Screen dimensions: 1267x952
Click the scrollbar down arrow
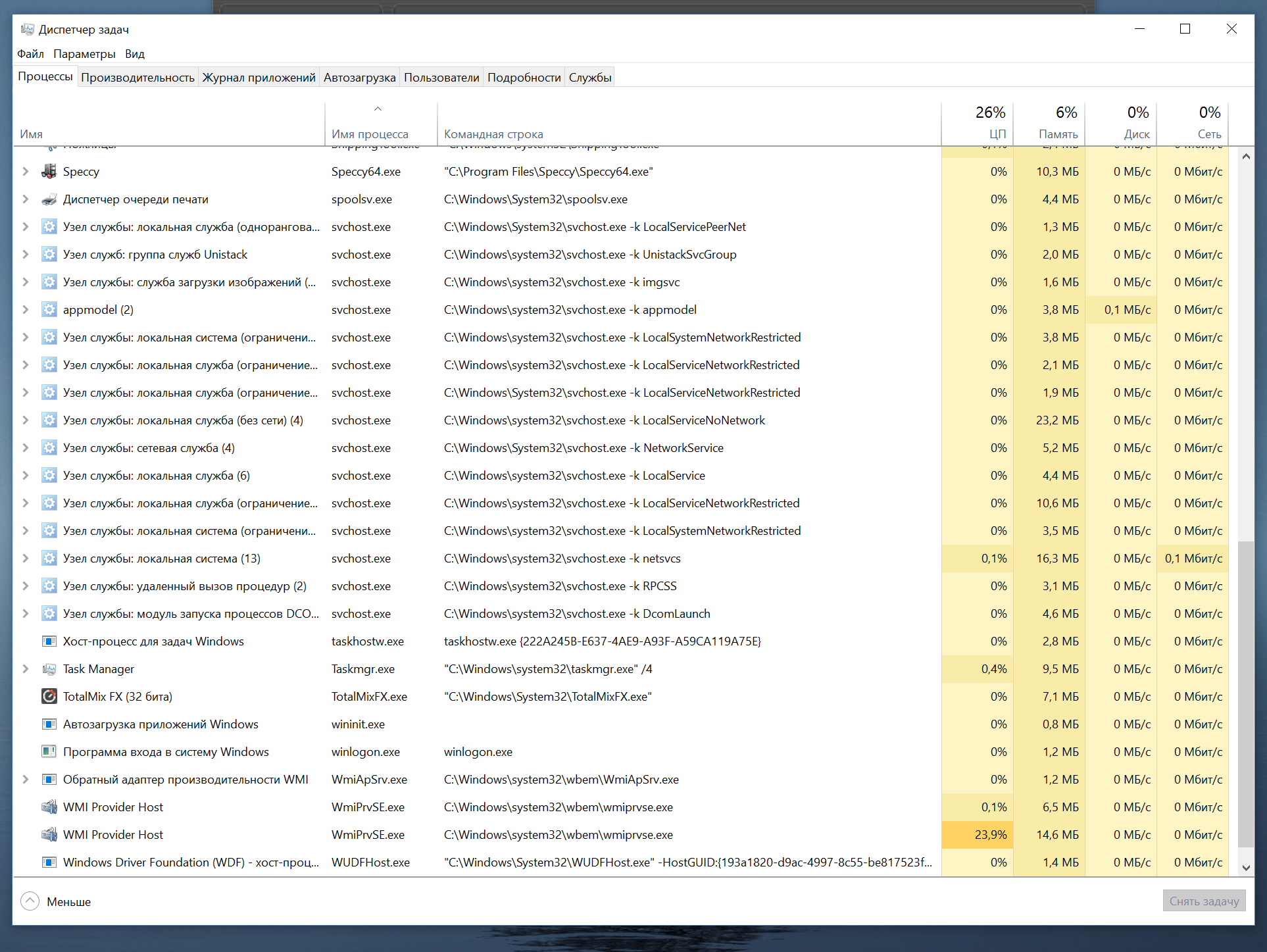pyautogui.click(x=1245, y=868)
